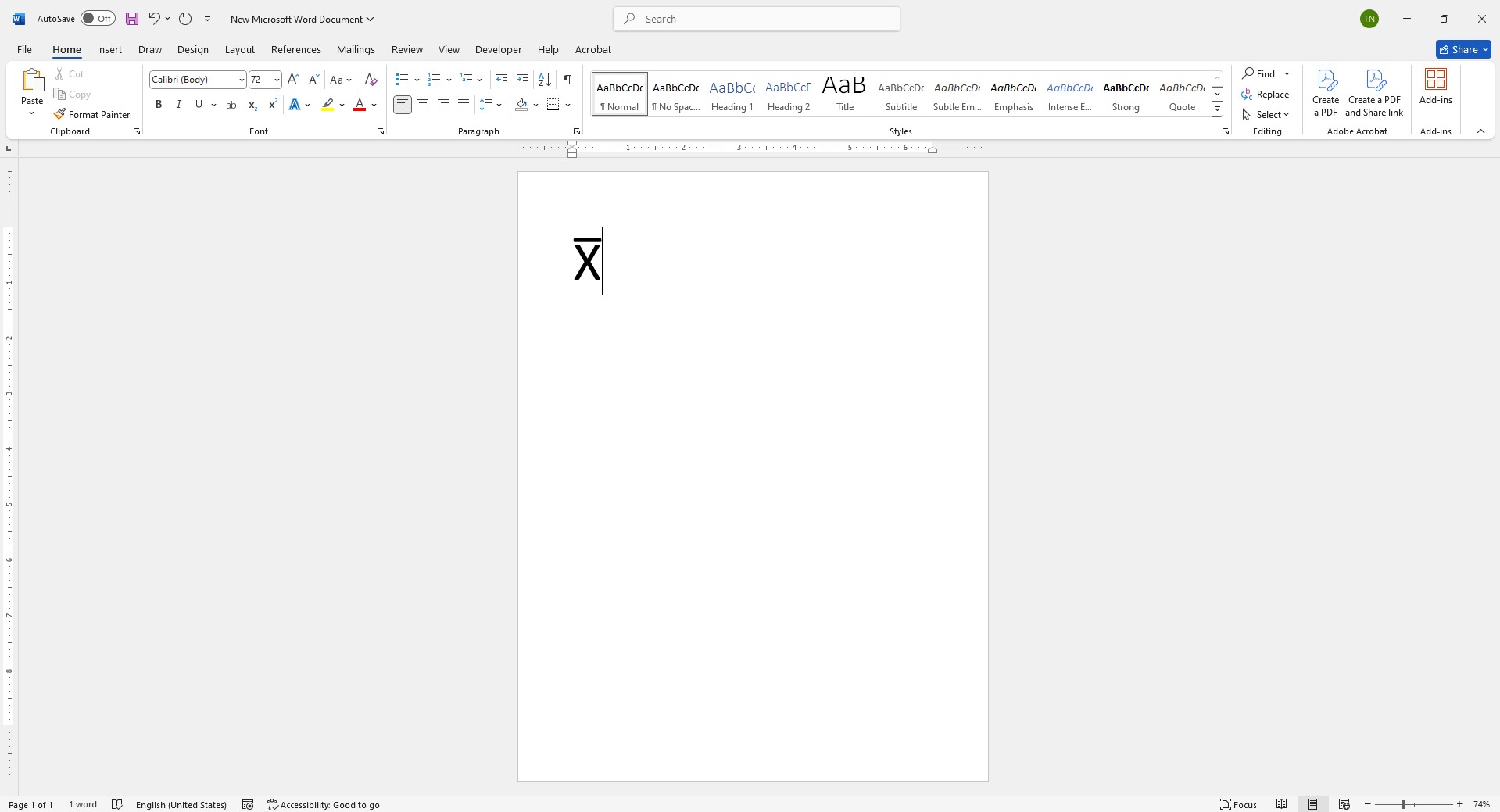The width and height of the screenshot is (1500, 812).
Task: Click the Undo icon
Action: coord(155,18)
